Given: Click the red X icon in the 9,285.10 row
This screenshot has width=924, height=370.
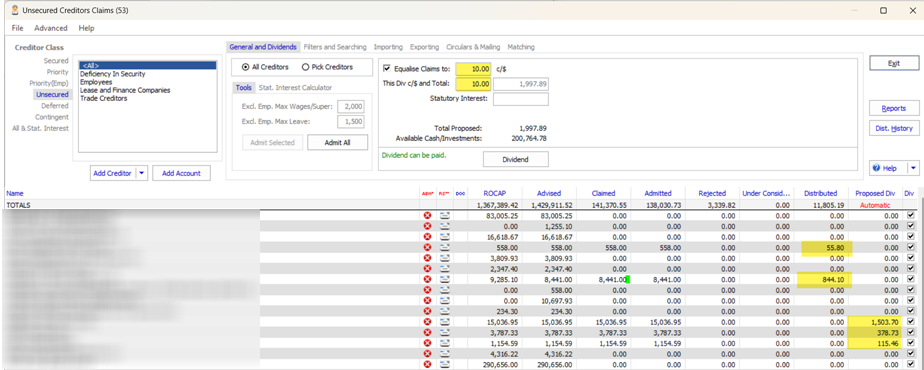Looking at the screenshot, I should (x=428, y=279).
